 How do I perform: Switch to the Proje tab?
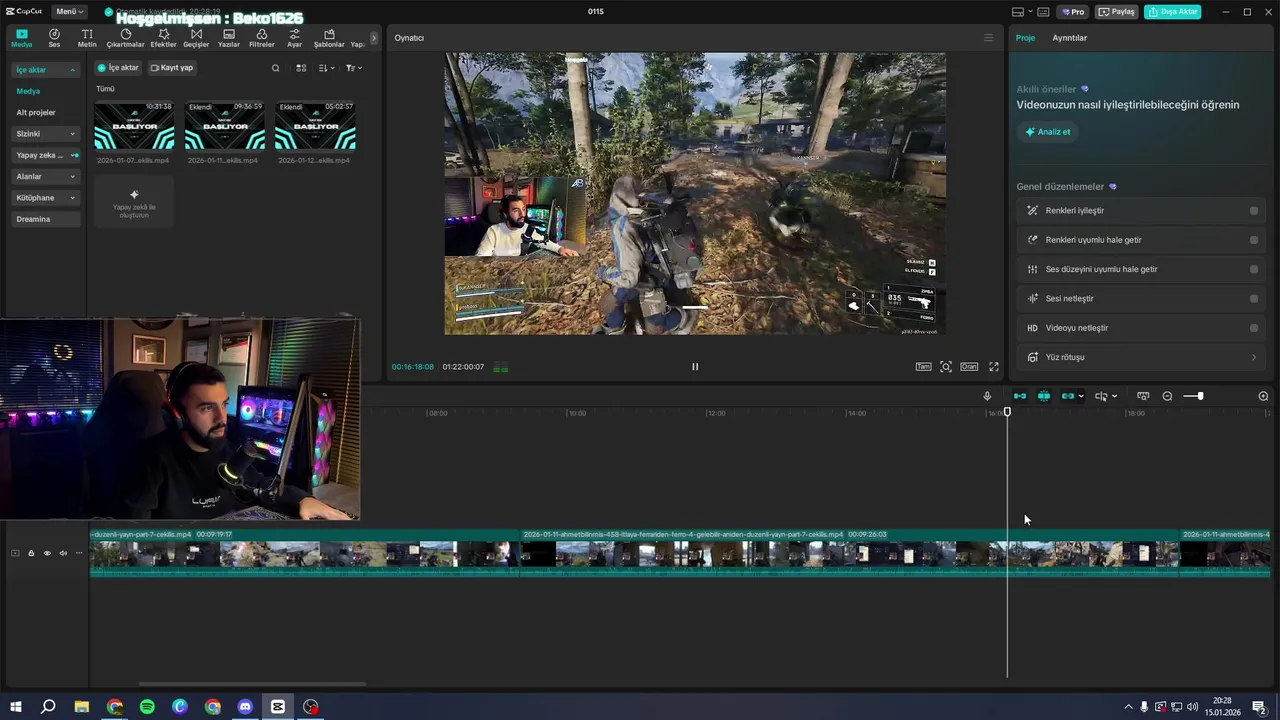pyautogui.click(x=1026, y=38)
